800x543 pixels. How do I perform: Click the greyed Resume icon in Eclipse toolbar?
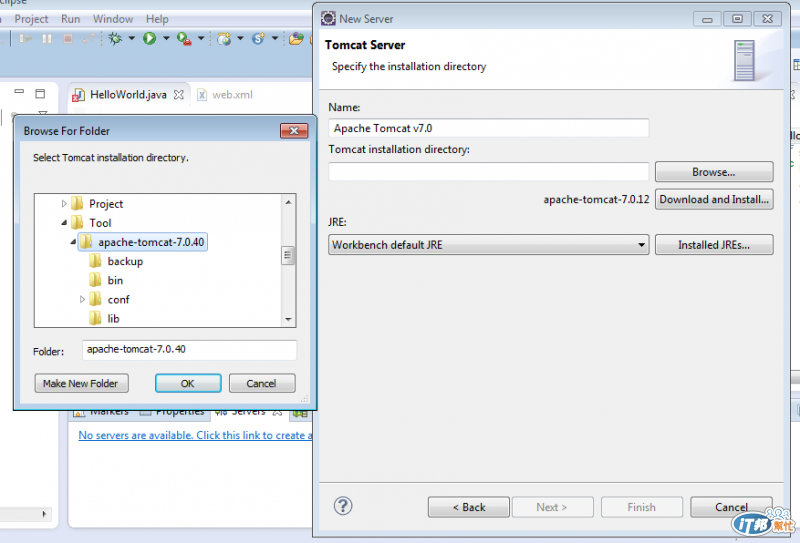(x=26, y=39)
